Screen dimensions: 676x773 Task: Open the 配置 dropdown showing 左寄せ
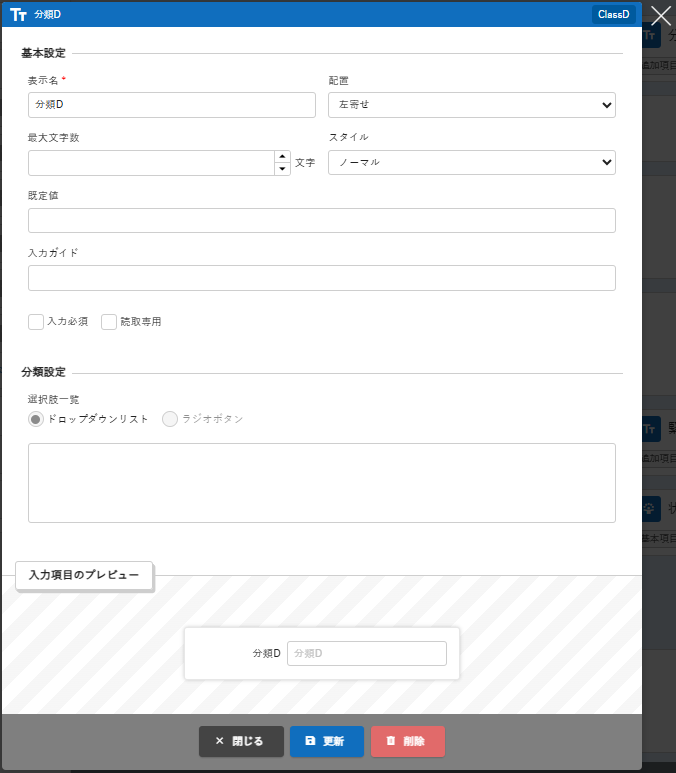click(471, 105)
